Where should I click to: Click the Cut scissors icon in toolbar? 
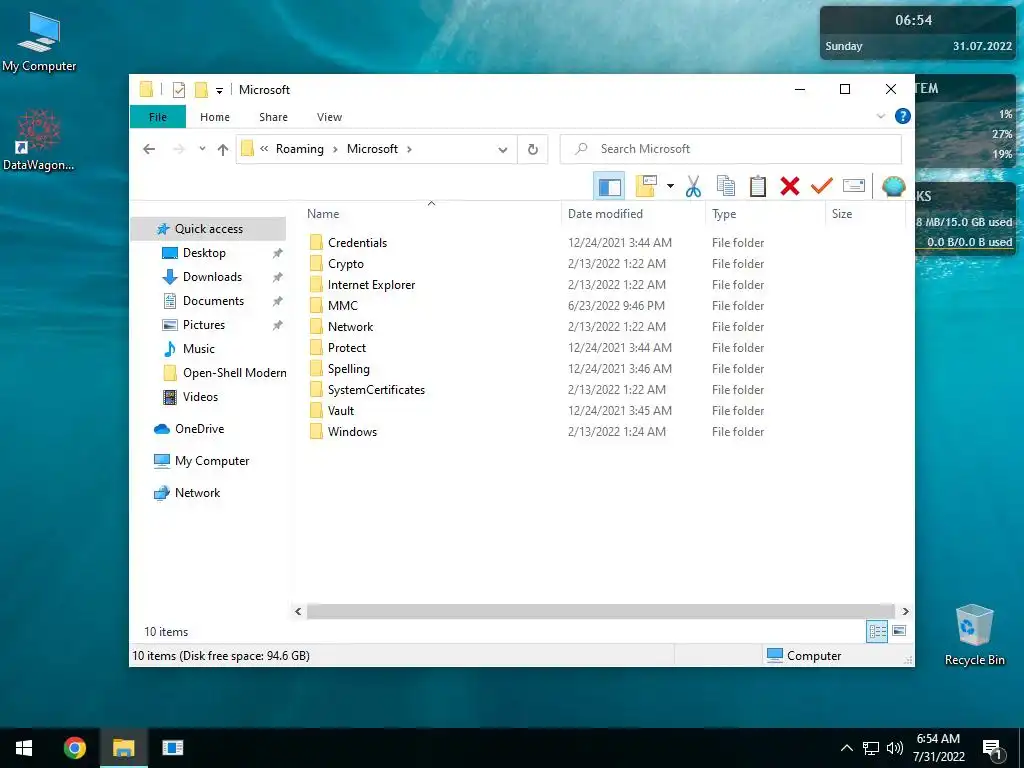[693, 186]
